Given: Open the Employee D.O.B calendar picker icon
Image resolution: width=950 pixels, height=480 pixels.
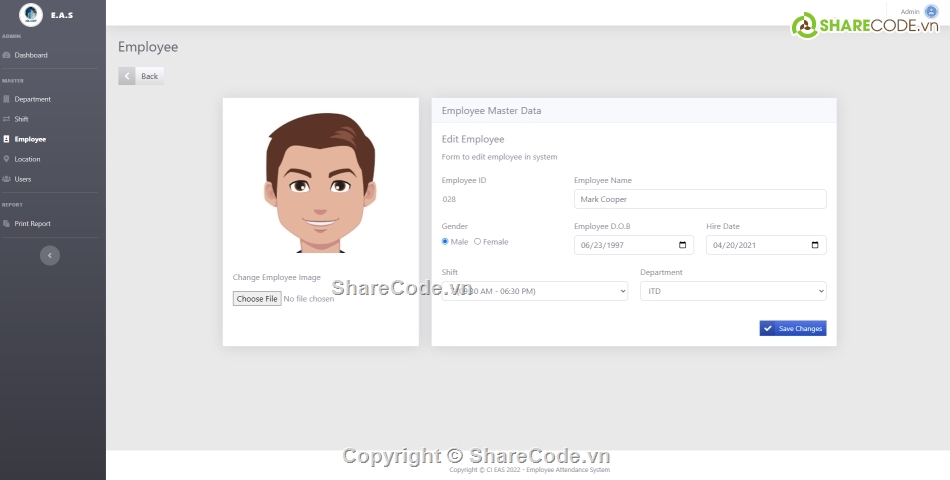Looking at the screenshot, I should [x=682, y=245].
